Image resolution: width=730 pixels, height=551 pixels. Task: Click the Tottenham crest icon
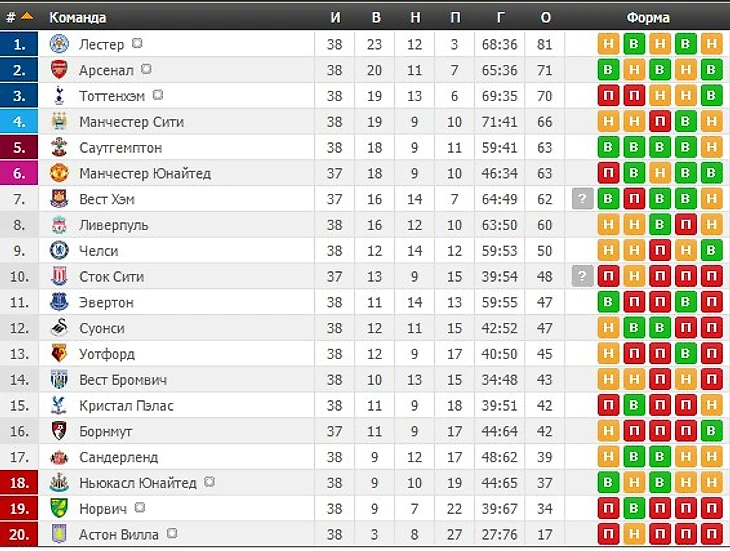59,96
